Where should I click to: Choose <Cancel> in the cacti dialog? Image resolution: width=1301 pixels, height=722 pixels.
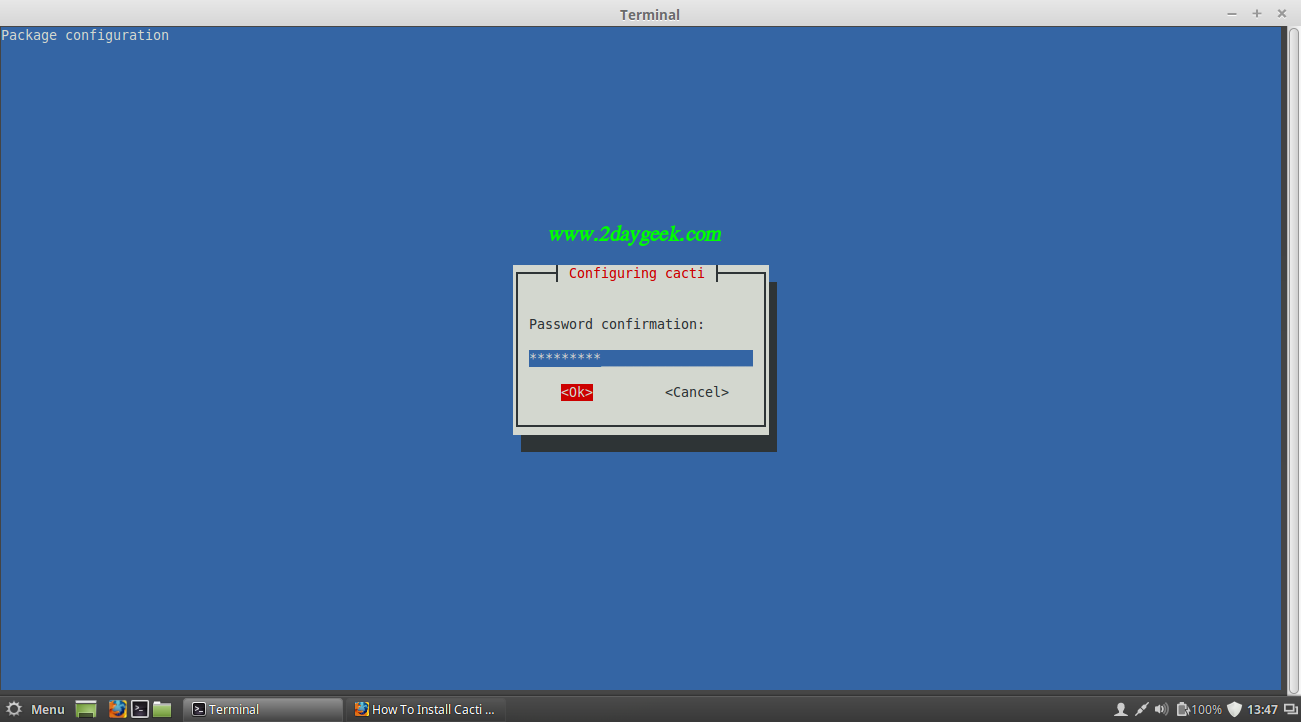coord(697,393)
